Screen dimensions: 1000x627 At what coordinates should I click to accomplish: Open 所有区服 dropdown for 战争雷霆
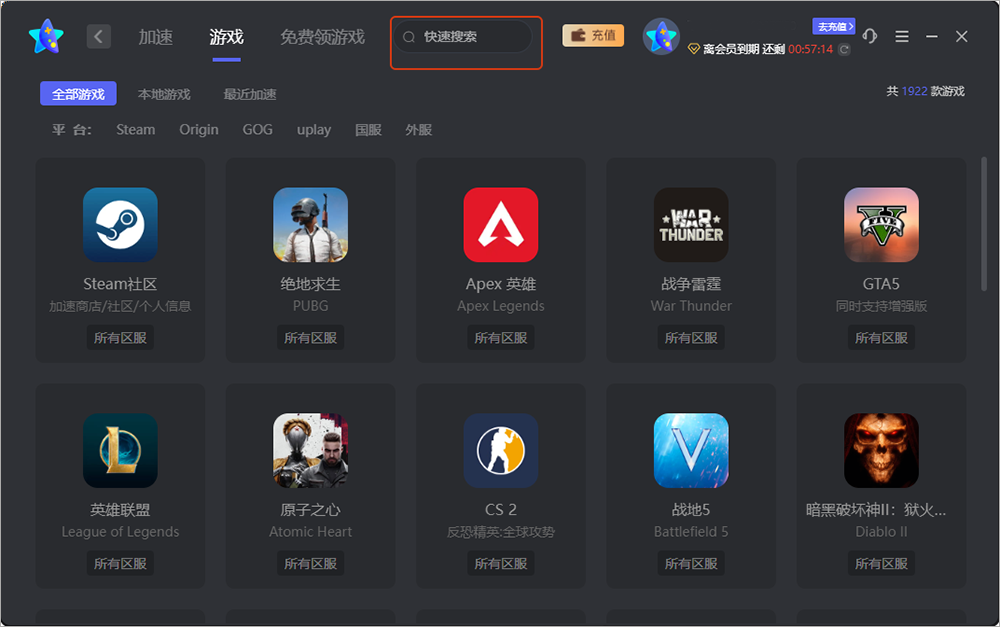tap(691, 337)
